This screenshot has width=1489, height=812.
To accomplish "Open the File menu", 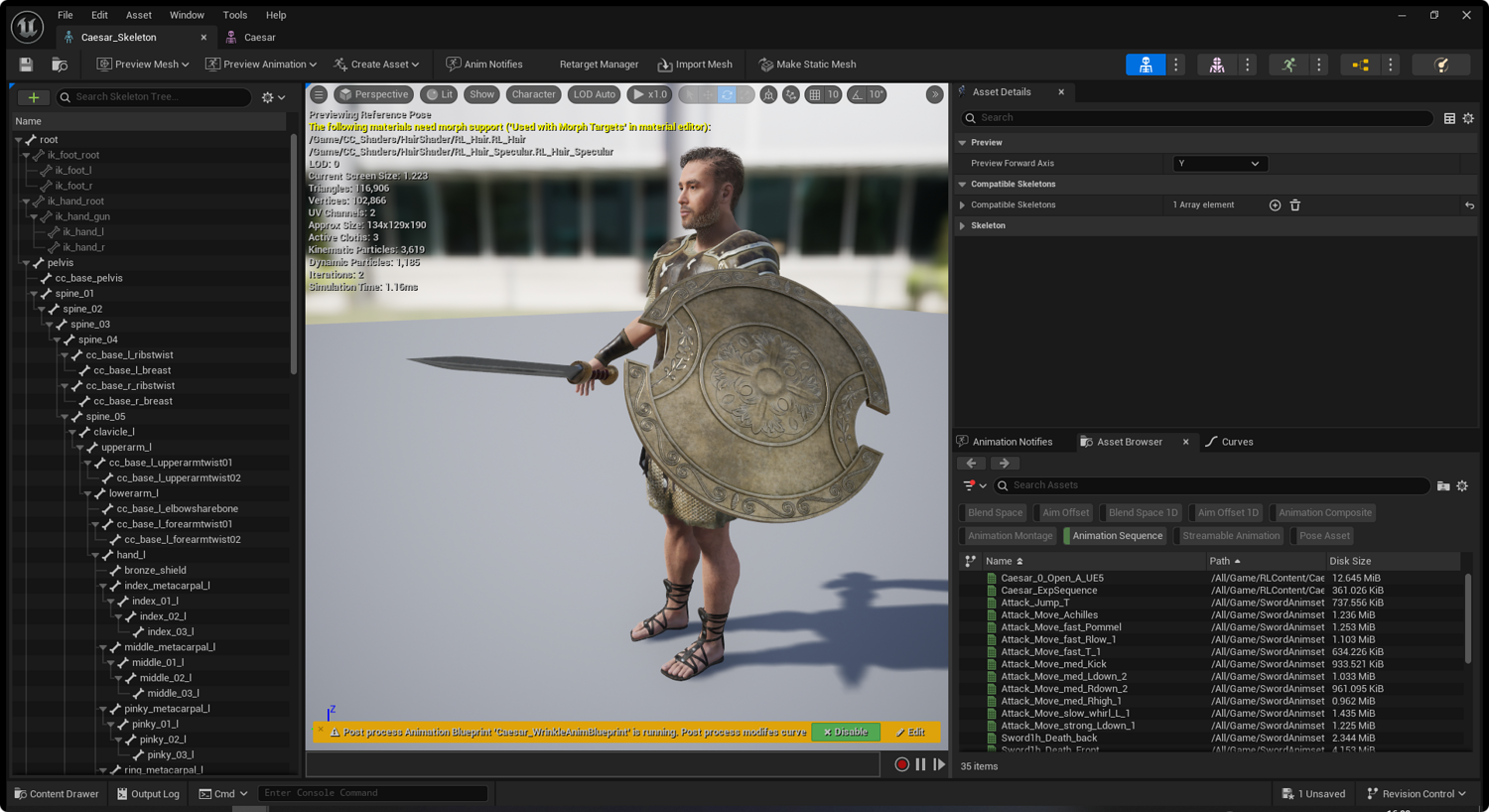I will [66, 15].
